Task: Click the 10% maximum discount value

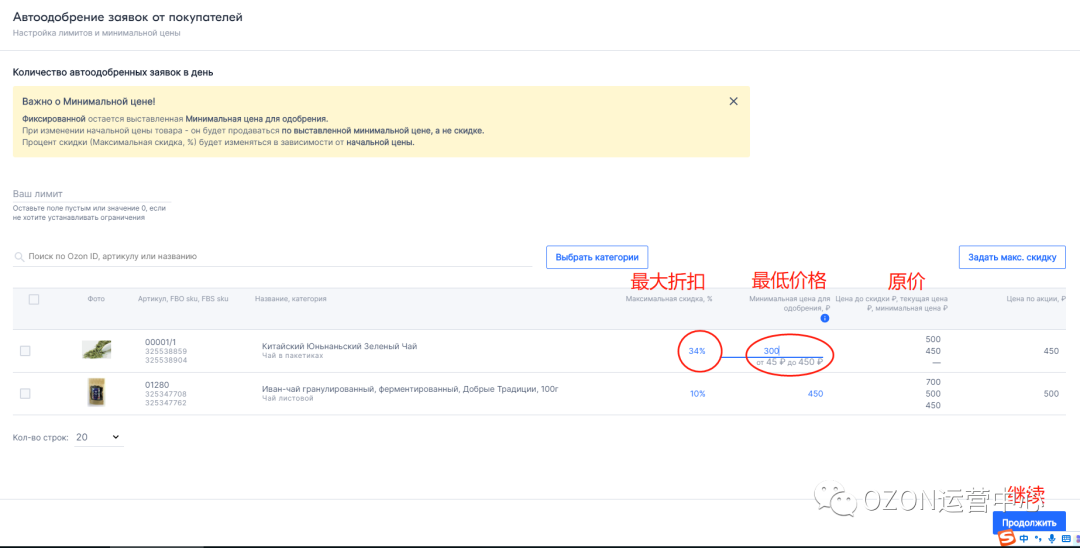Action: (698, 394)
